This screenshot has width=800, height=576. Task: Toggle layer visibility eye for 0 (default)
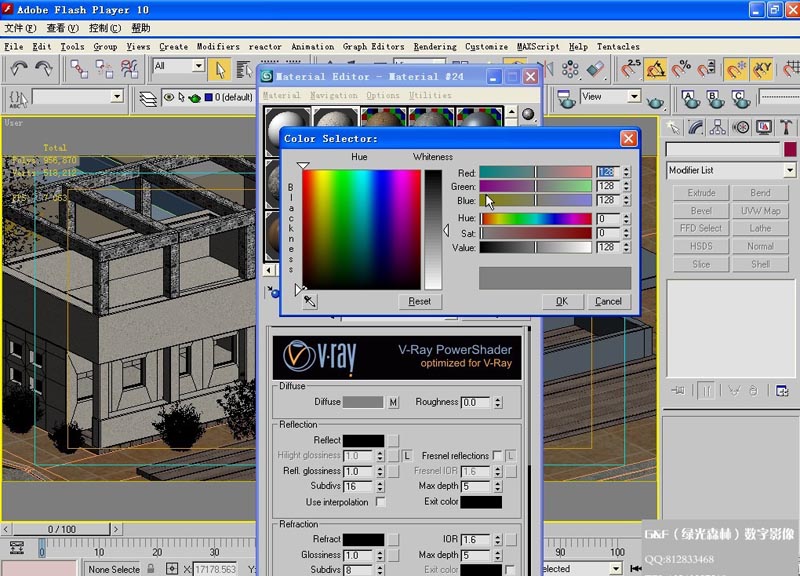pyautogui.click(x=168, y=97)
